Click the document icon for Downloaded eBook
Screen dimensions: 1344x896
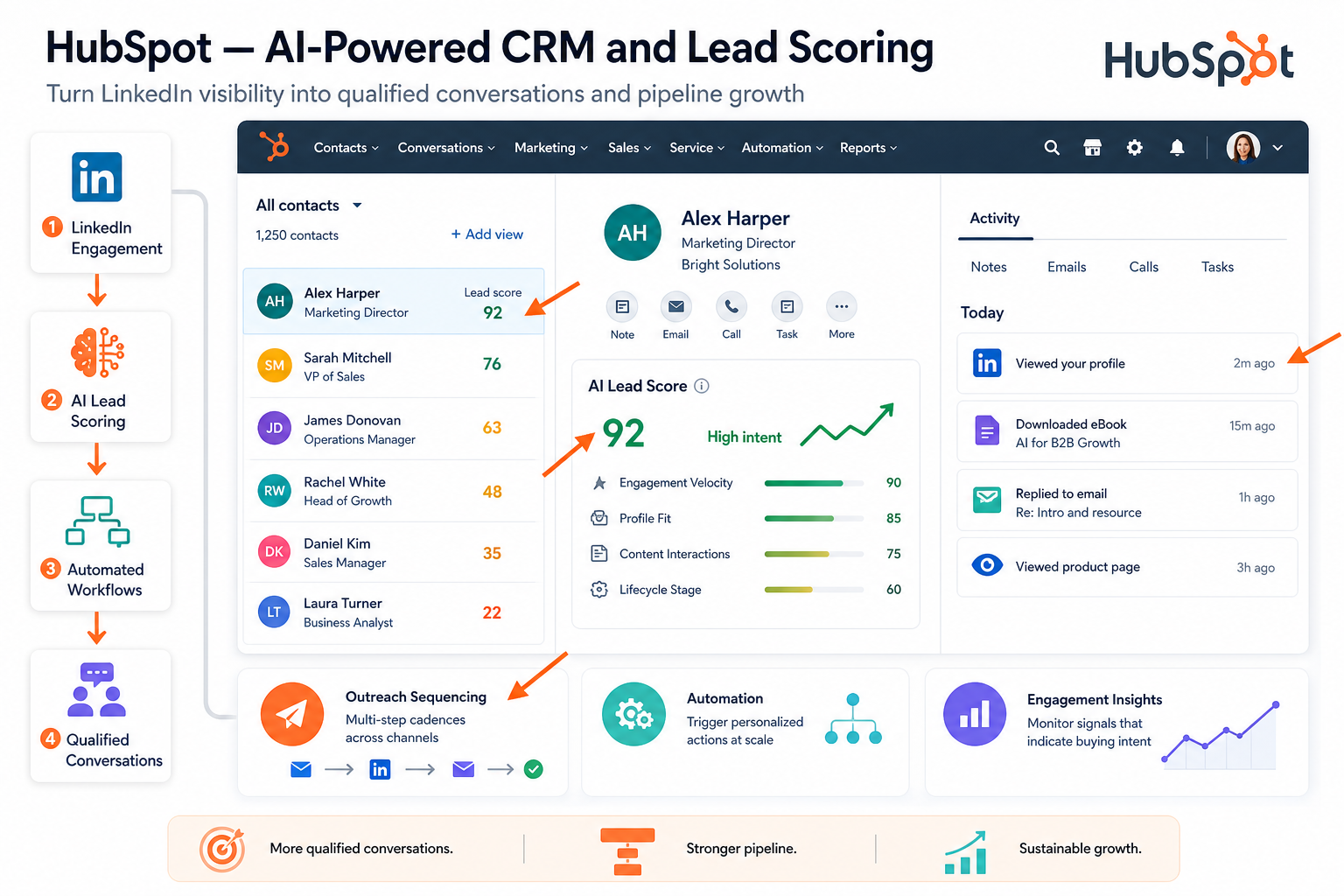pos(987,430)
